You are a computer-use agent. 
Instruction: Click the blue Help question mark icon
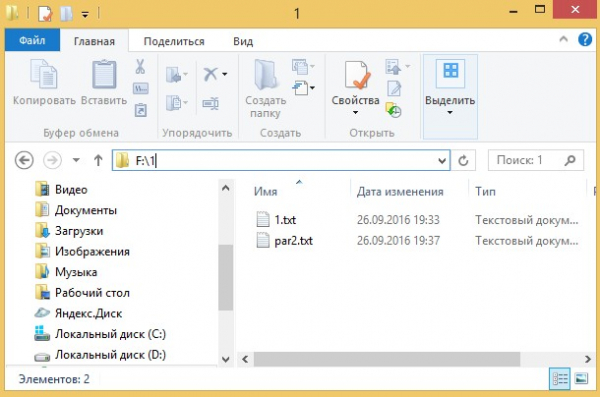585,39
